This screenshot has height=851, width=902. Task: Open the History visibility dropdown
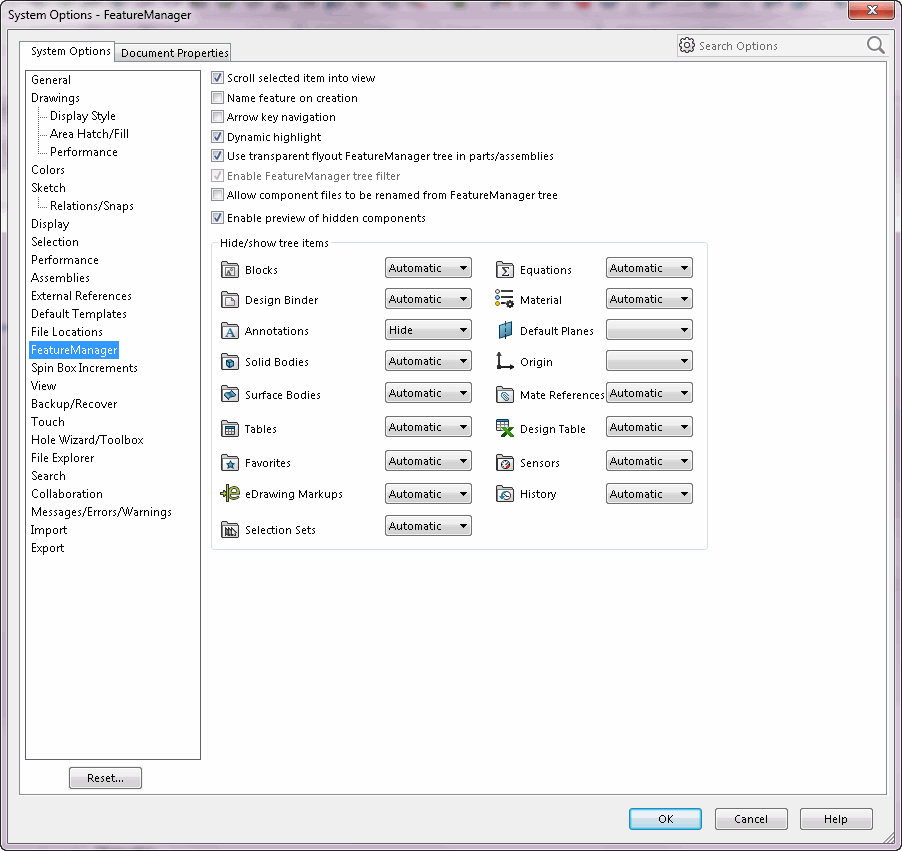click(649, 494)
